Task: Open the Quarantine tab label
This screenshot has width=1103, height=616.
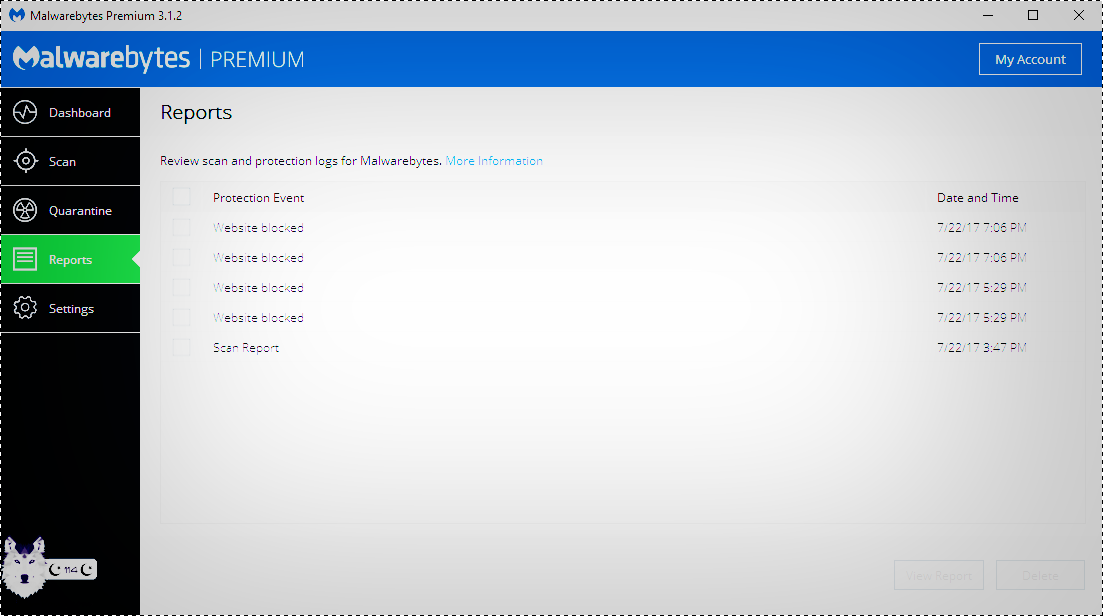Action: [80, 211]
